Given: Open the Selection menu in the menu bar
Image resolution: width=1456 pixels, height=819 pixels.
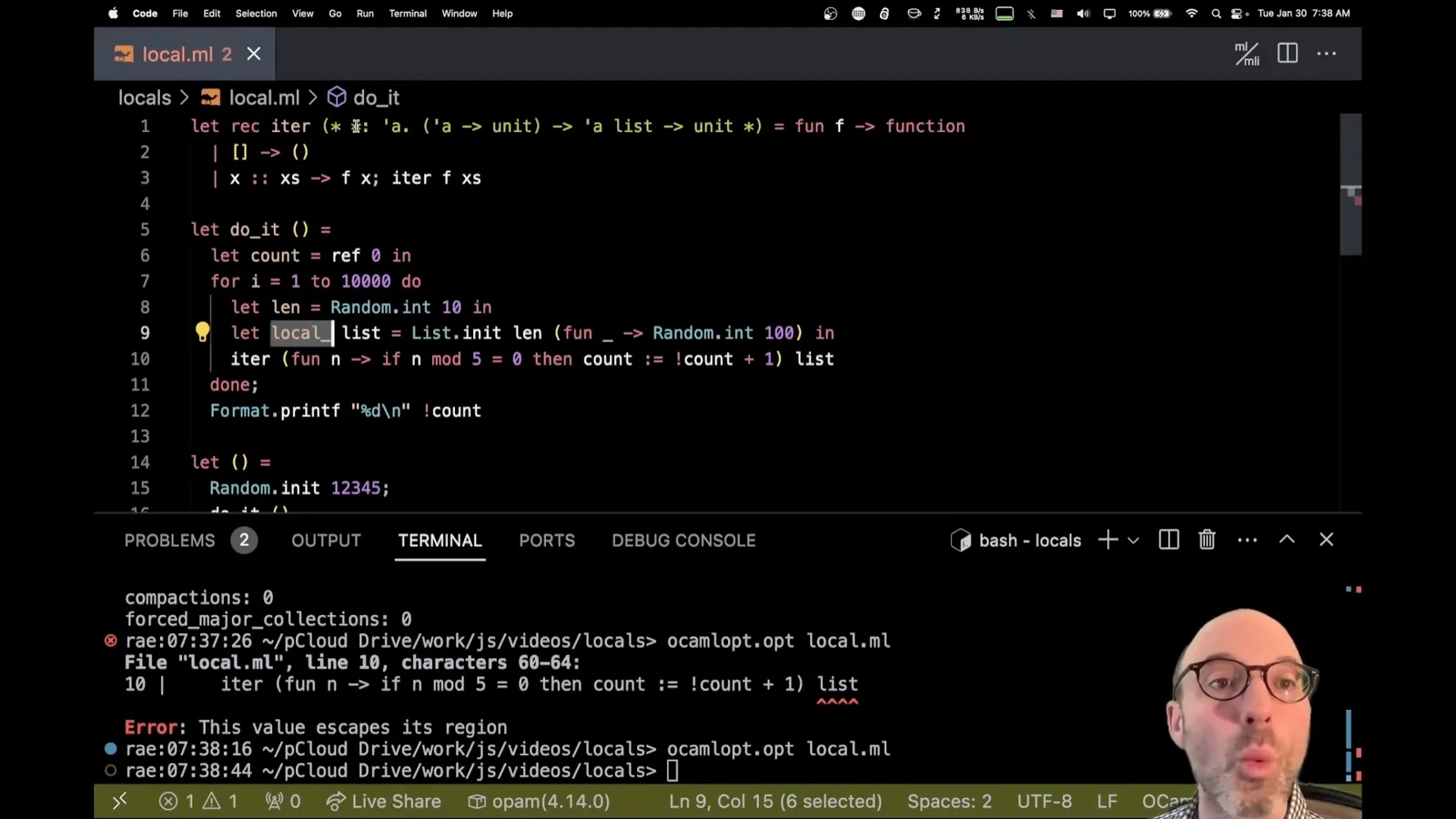Looking at the screenshot, I should click(256, 14).
